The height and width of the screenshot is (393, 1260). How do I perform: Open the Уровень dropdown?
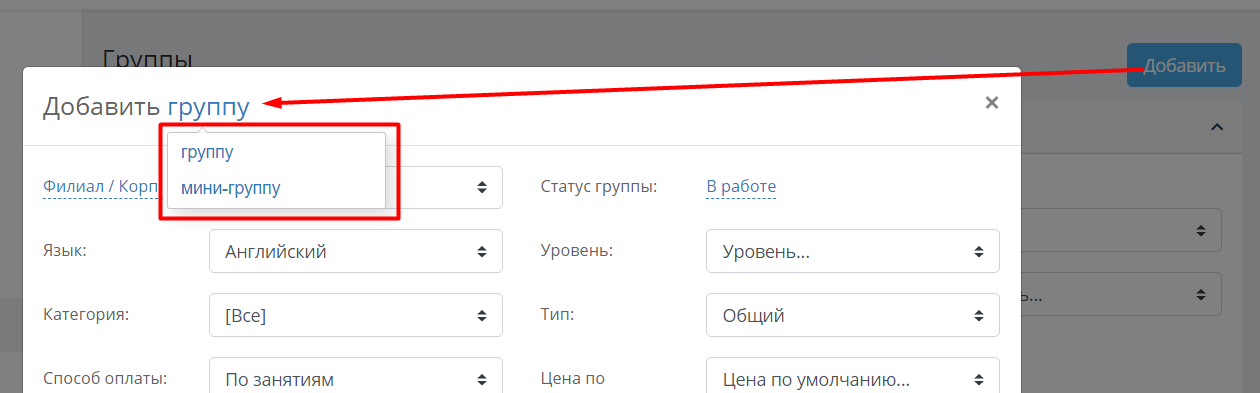[x=853, y=252]
